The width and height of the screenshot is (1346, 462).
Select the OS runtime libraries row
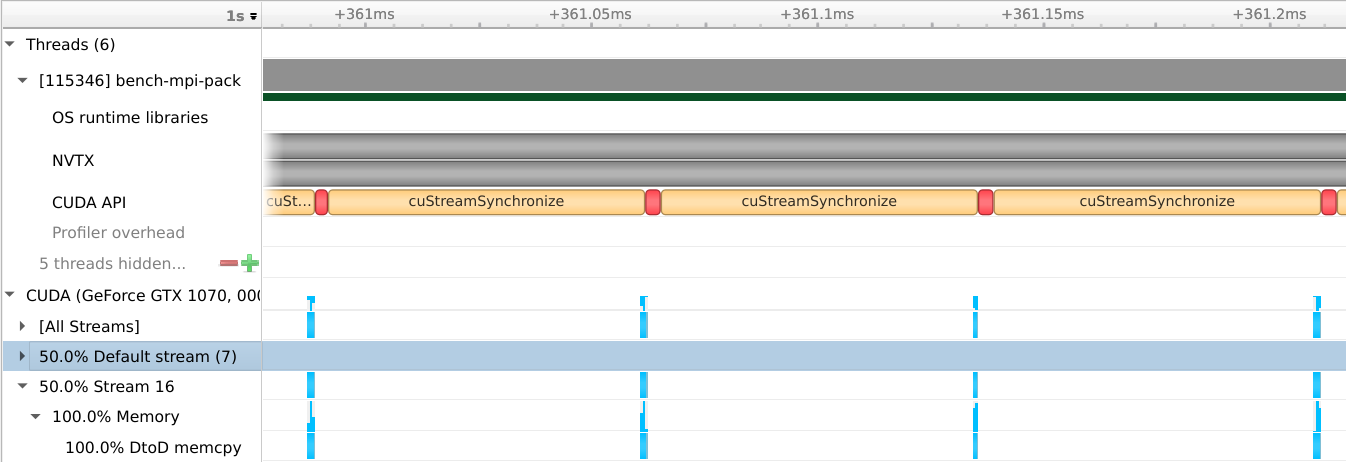[130, 118]
